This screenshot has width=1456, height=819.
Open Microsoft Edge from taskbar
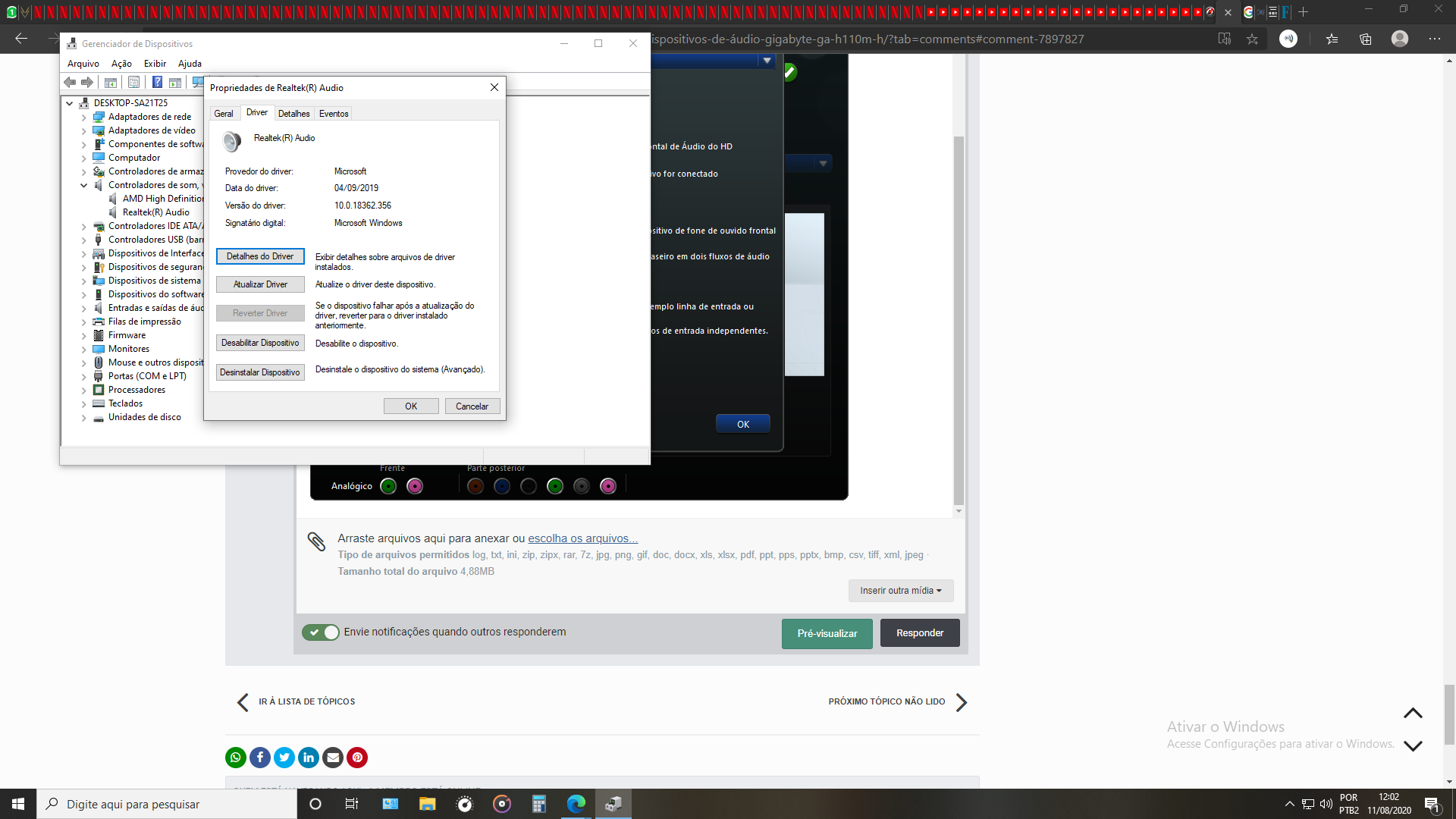click(576, 804)
